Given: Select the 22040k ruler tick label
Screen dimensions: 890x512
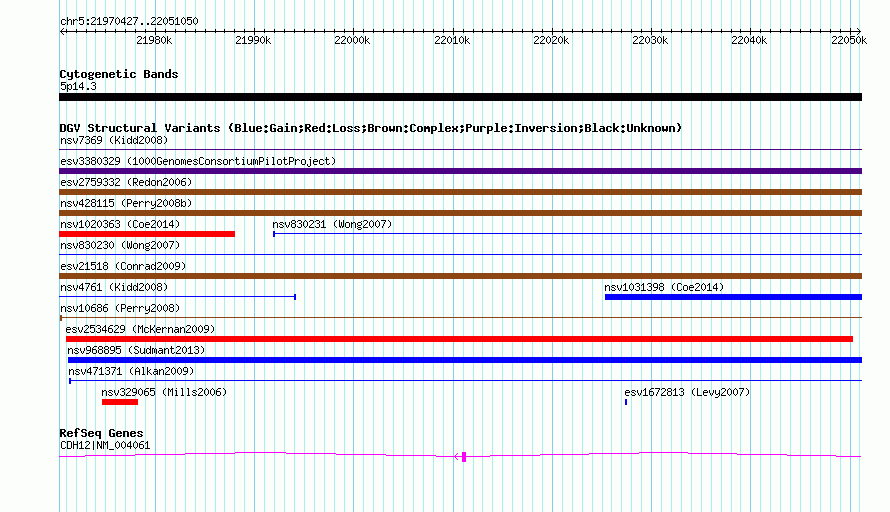Looking at the screenshot, I should pos(749,40).
